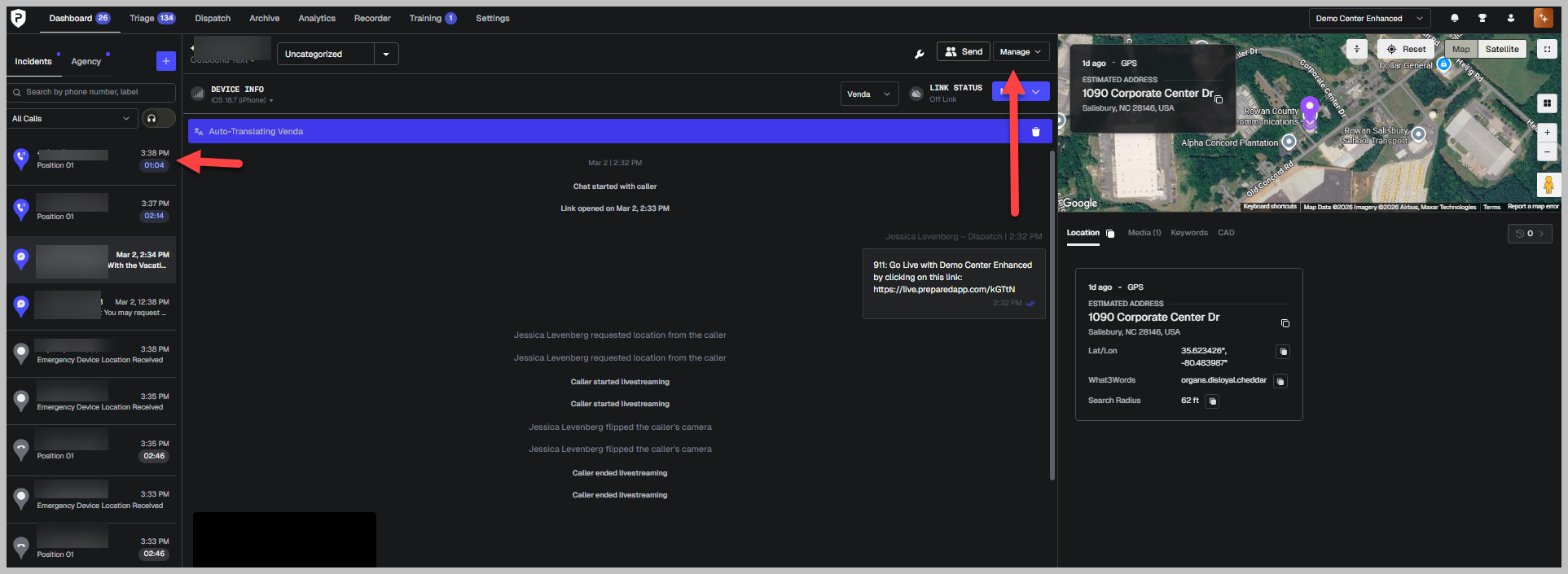The width and height of the screenshot is (1568, 574).
Task: Expand the All Calls dropdown
Action: pos(70,118)
